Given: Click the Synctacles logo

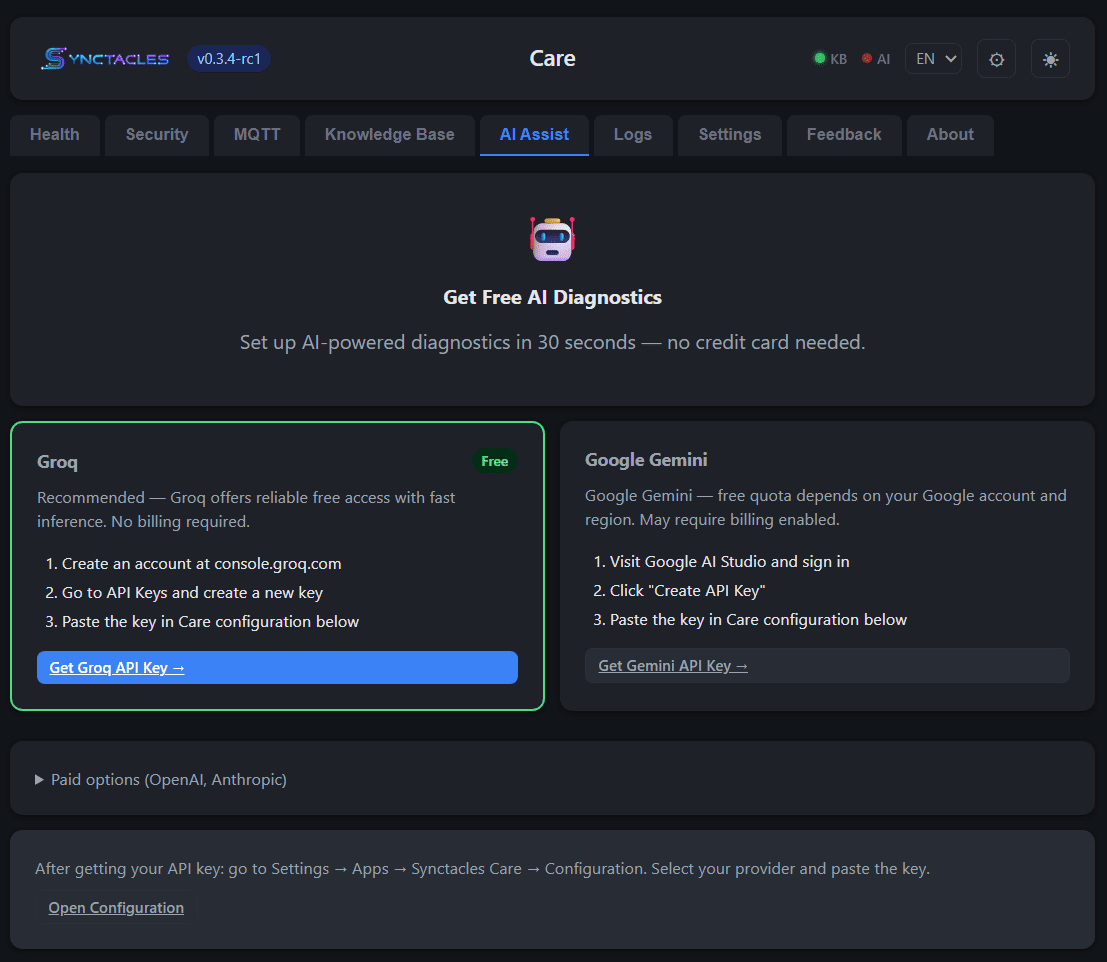Looking at the screenshot, I should [x=104, y=58].
